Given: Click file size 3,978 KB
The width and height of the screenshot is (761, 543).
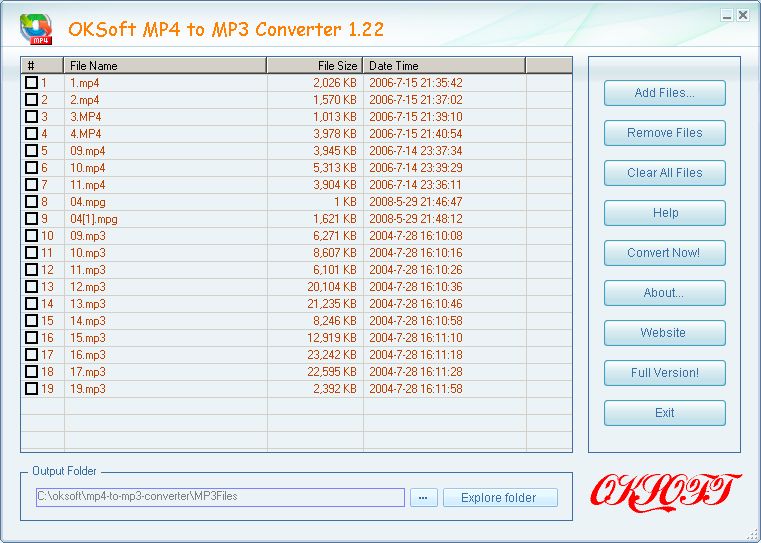Looking at the screenshot, I should coord(335,134).
